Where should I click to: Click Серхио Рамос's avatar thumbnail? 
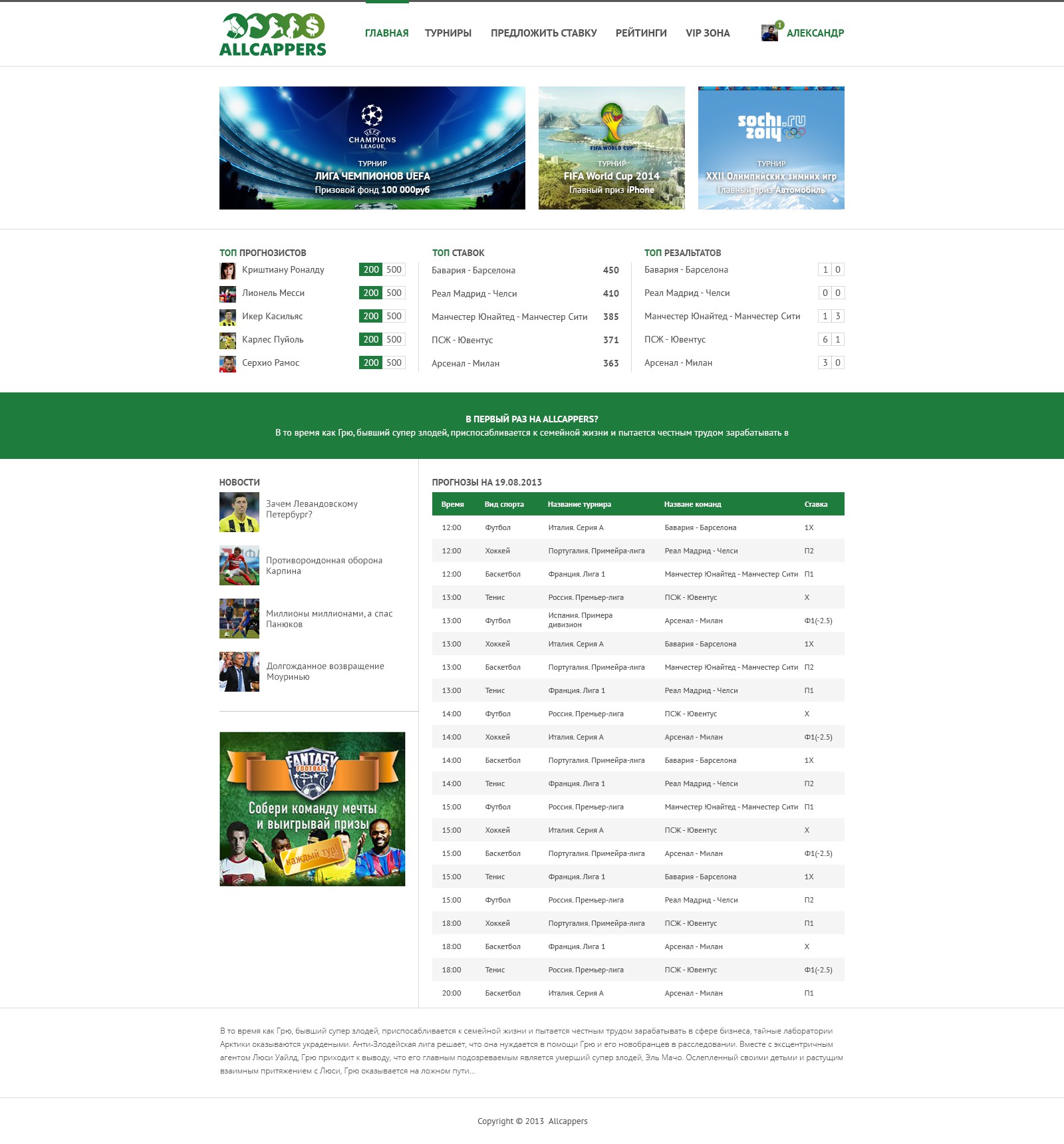click(x=227, y=363)
